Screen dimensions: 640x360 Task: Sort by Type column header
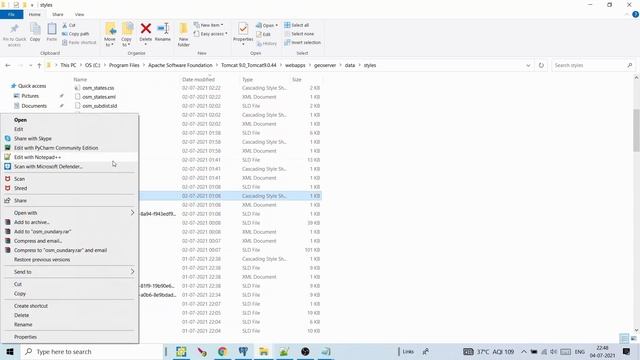pyautogui.click(x=247, y=80)
